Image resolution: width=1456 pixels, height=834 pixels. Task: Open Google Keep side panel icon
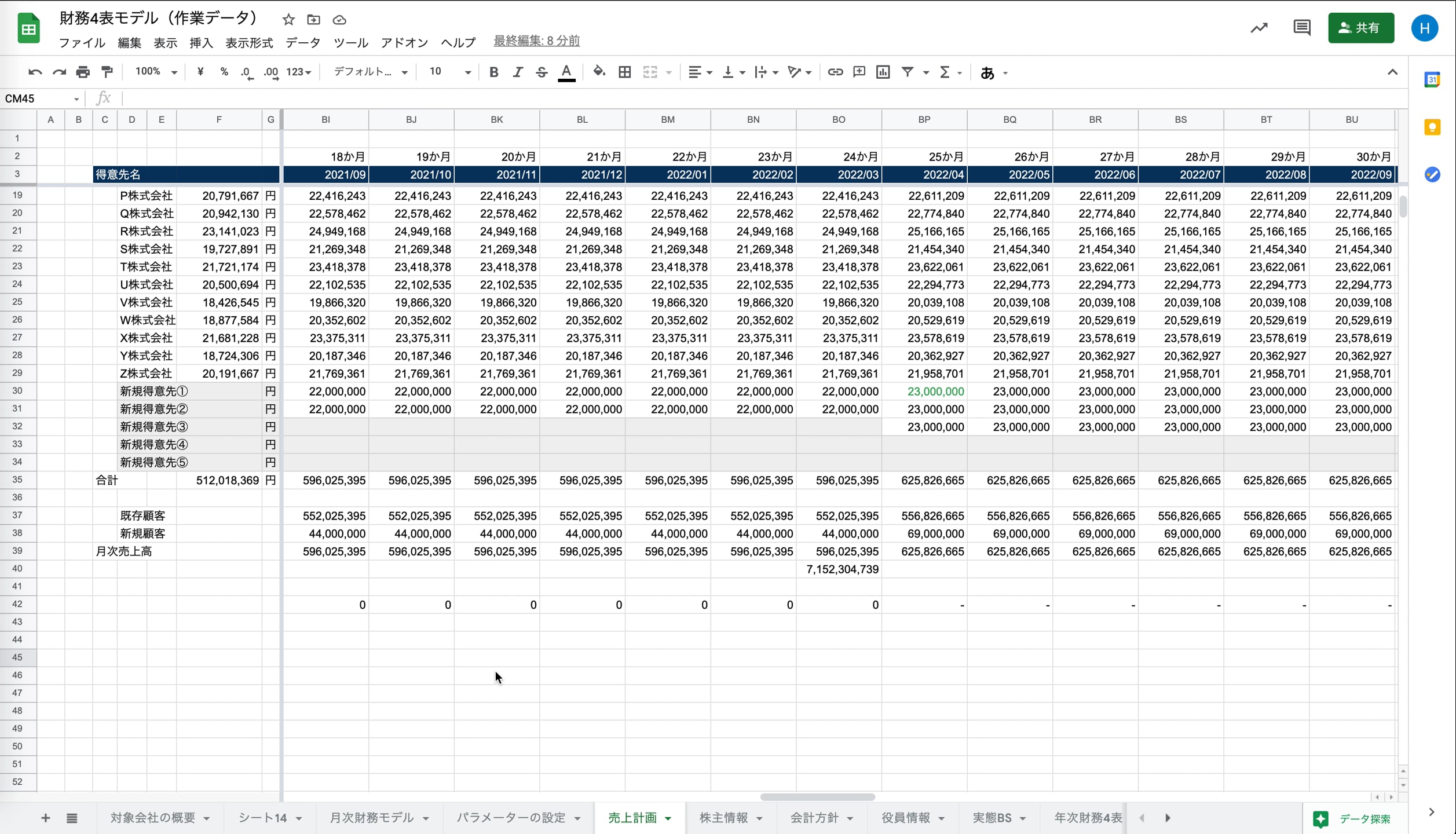(x=1432, y=127)
